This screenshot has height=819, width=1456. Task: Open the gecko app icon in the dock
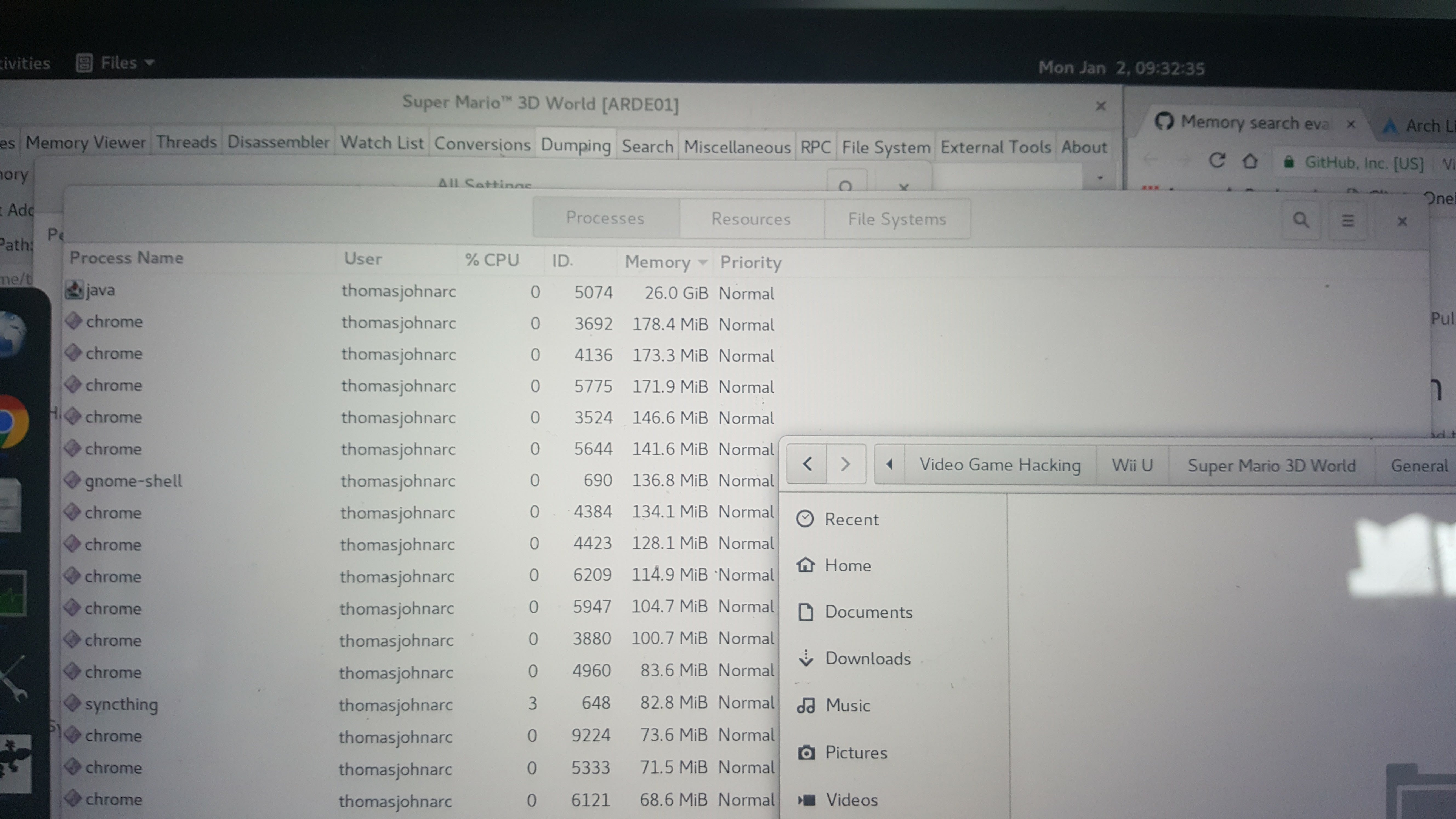pos(15,763)
